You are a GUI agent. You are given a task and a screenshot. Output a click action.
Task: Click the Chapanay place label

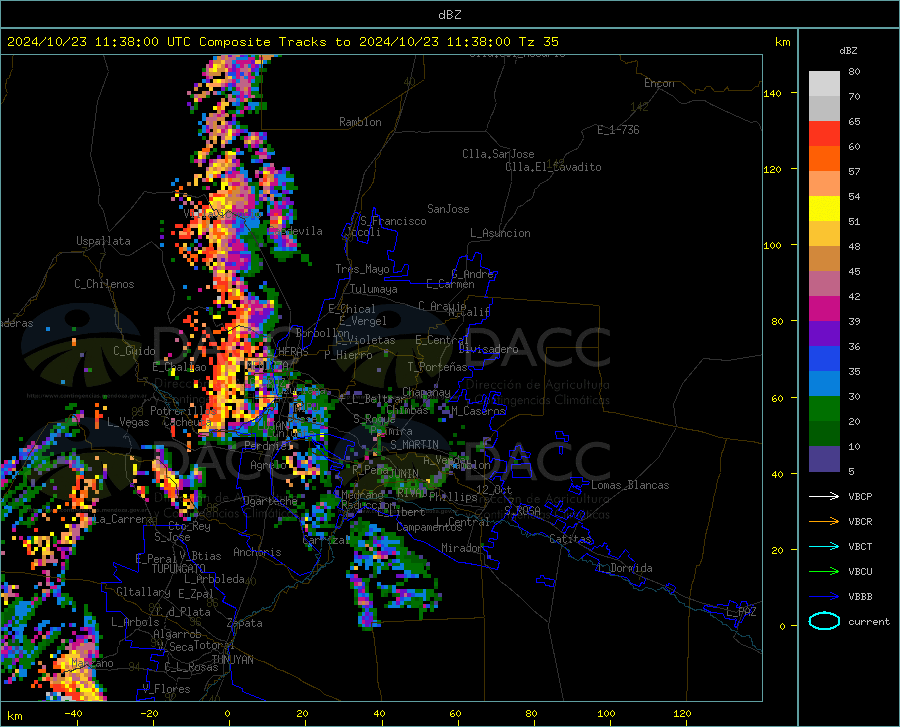coord(426,392)
